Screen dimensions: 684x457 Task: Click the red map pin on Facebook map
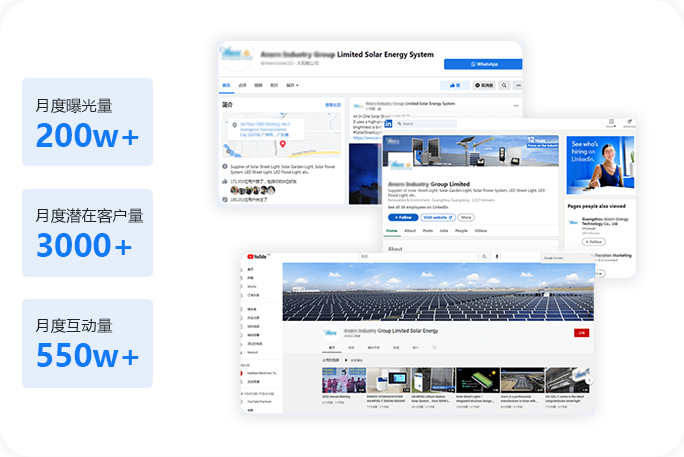[283, 144]
